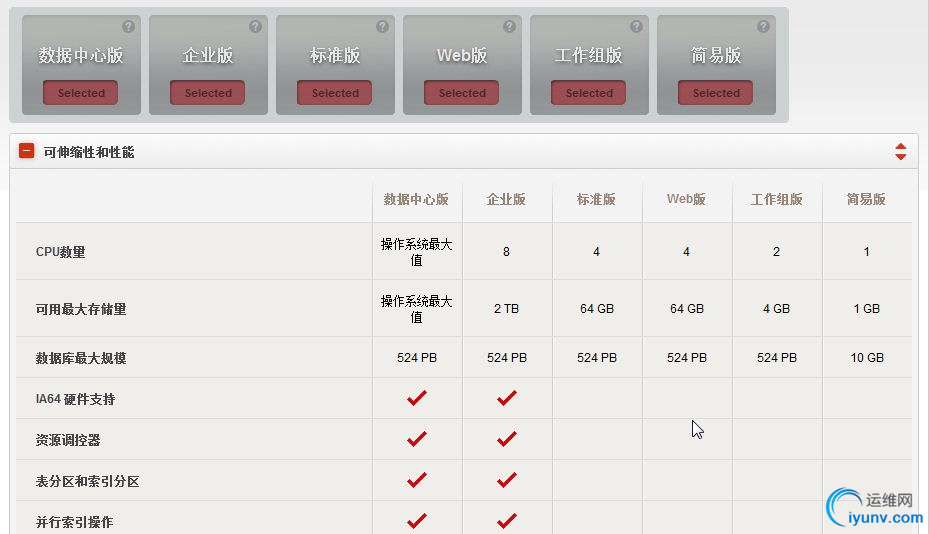Select the 企业版 edition card title

(208, 56)
